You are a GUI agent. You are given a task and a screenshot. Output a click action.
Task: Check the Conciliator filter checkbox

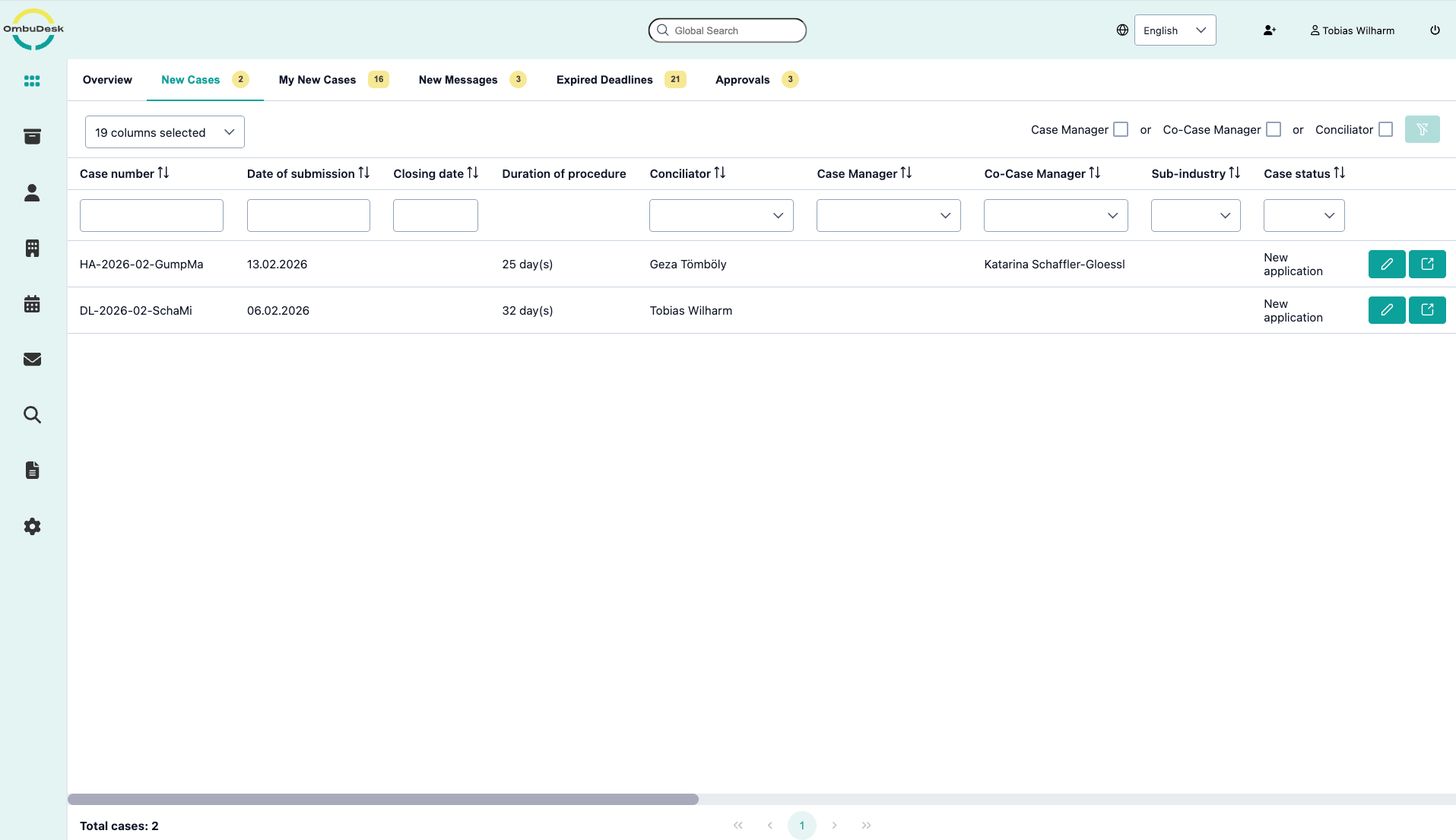click(1385, 130)
